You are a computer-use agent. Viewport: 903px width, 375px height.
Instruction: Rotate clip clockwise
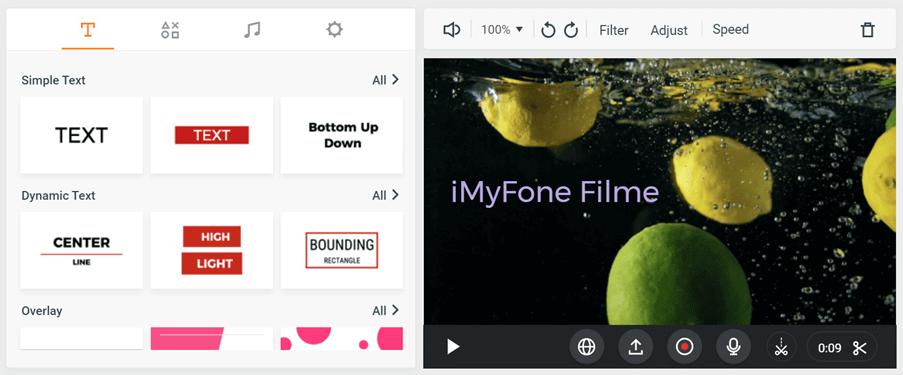click(x=571, y=30)
